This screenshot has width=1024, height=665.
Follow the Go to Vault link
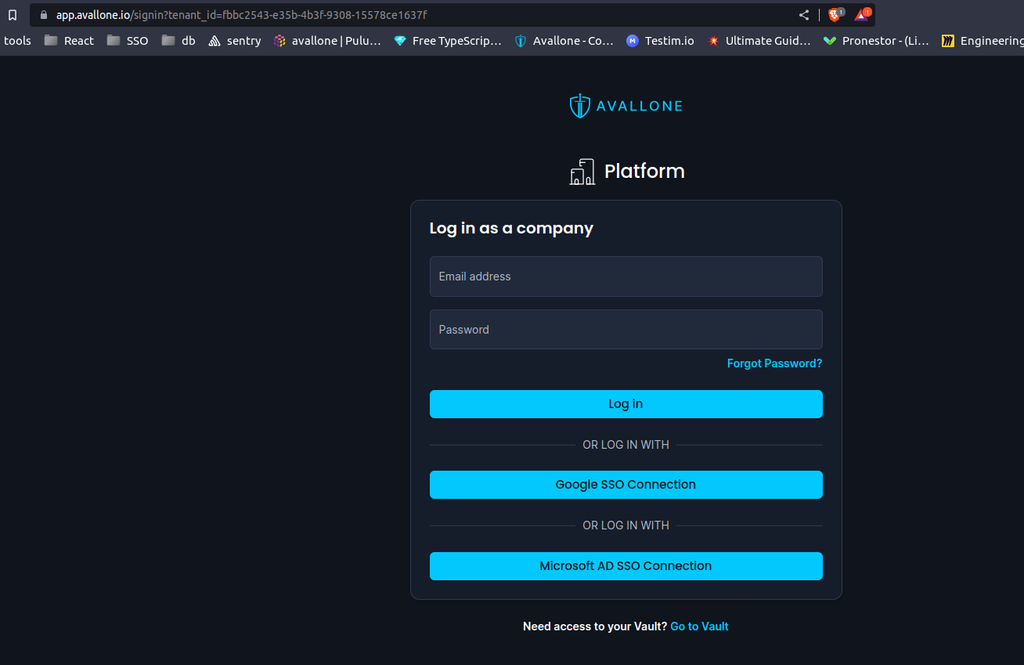click(x=699, y=626)
